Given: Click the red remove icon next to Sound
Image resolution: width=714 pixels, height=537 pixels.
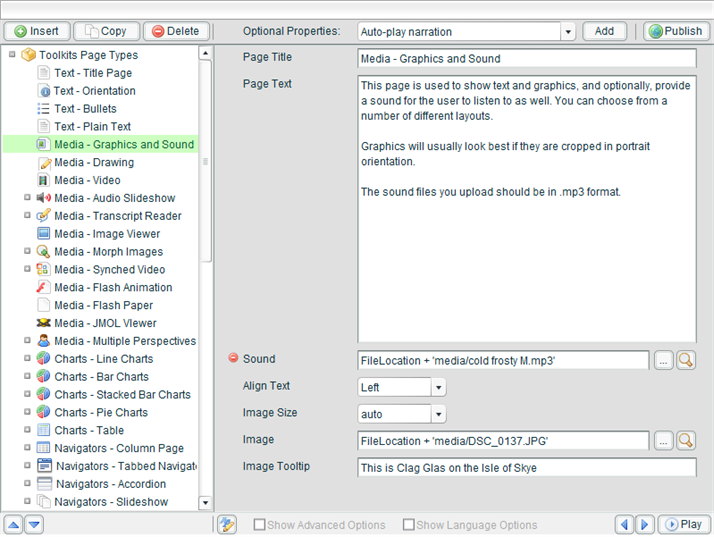Looking at the screenshot, I should (233, 359).
